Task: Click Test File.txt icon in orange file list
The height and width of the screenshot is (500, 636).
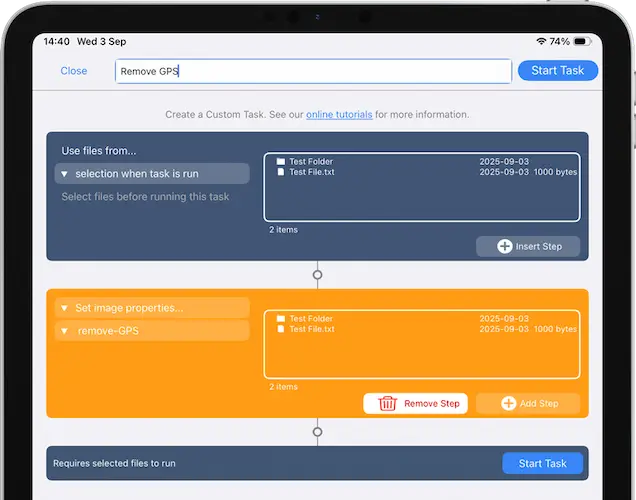Action: click(281, 329)
